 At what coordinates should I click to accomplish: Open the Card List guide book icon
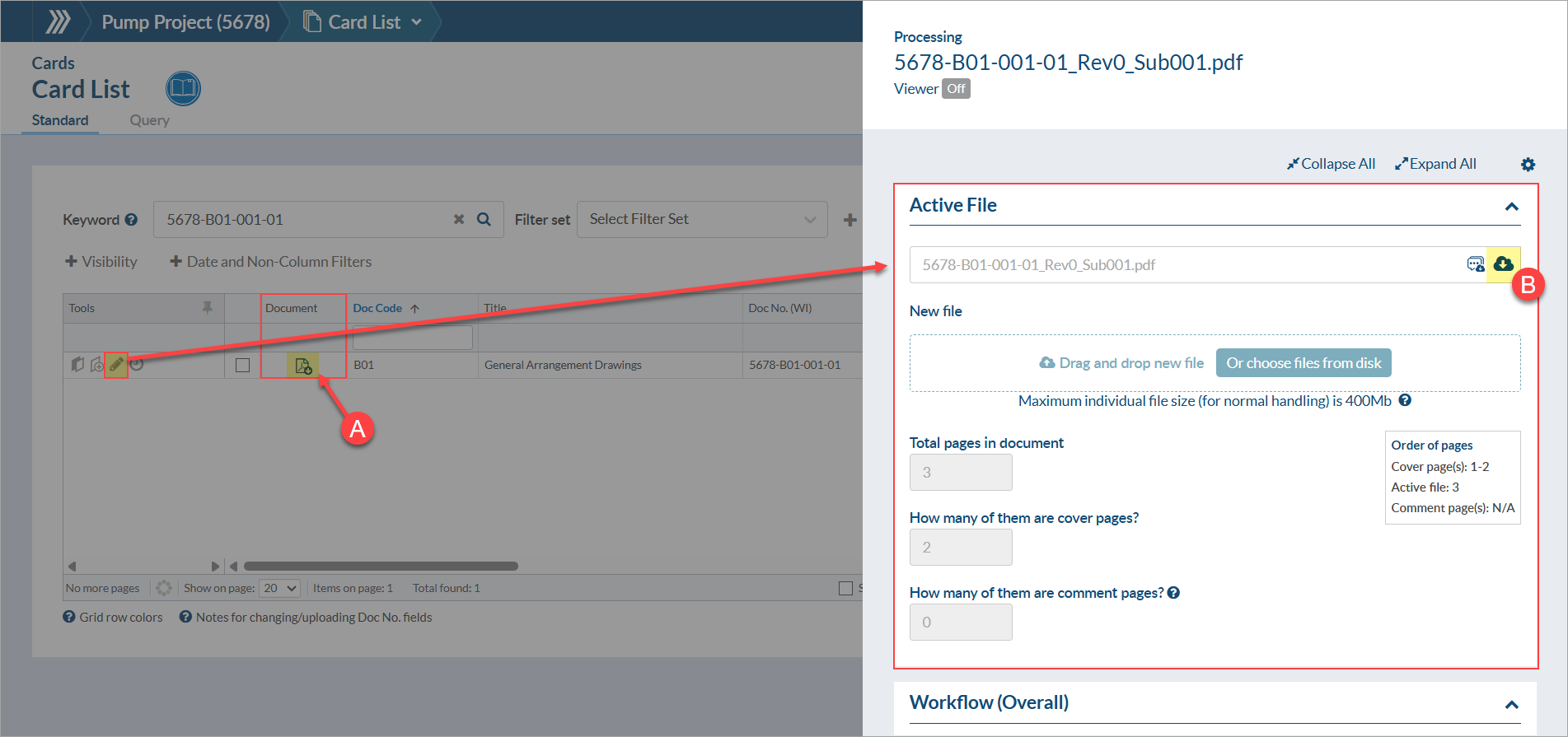pos(183,88)
